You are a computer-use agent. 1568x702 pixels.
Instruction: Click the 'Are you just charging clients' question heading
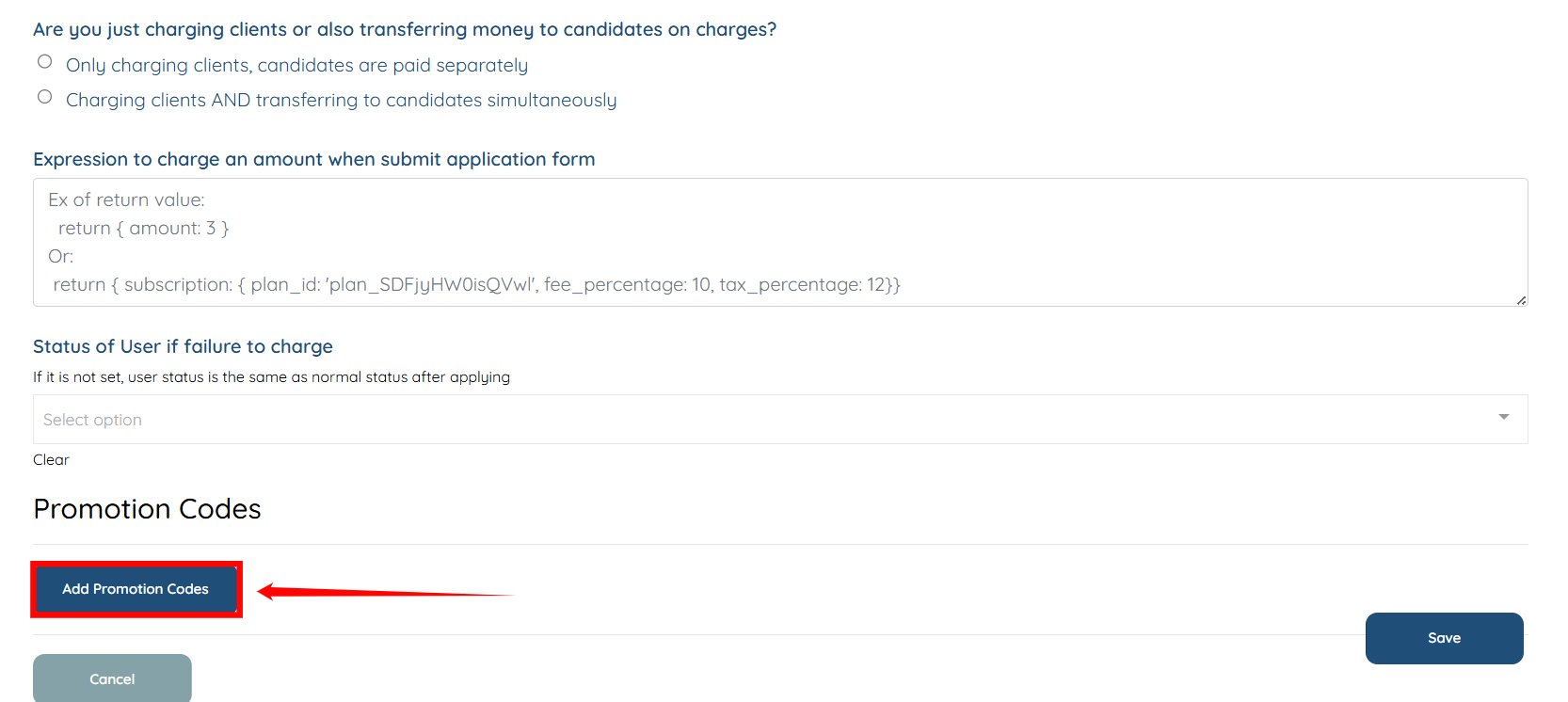tap(405, 29)
